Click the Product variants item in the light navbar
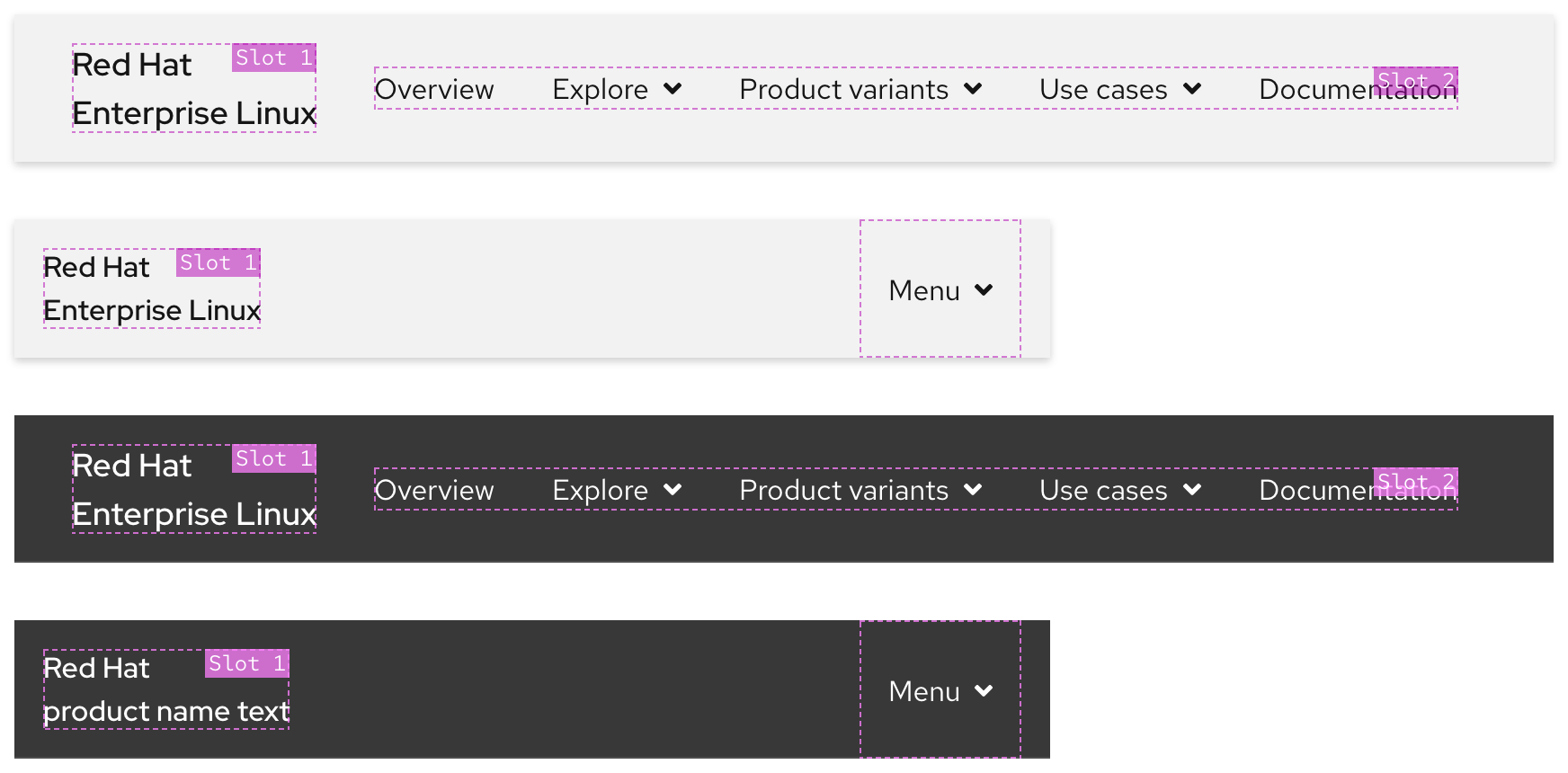The image size is (1568, 773). [843, 89]
